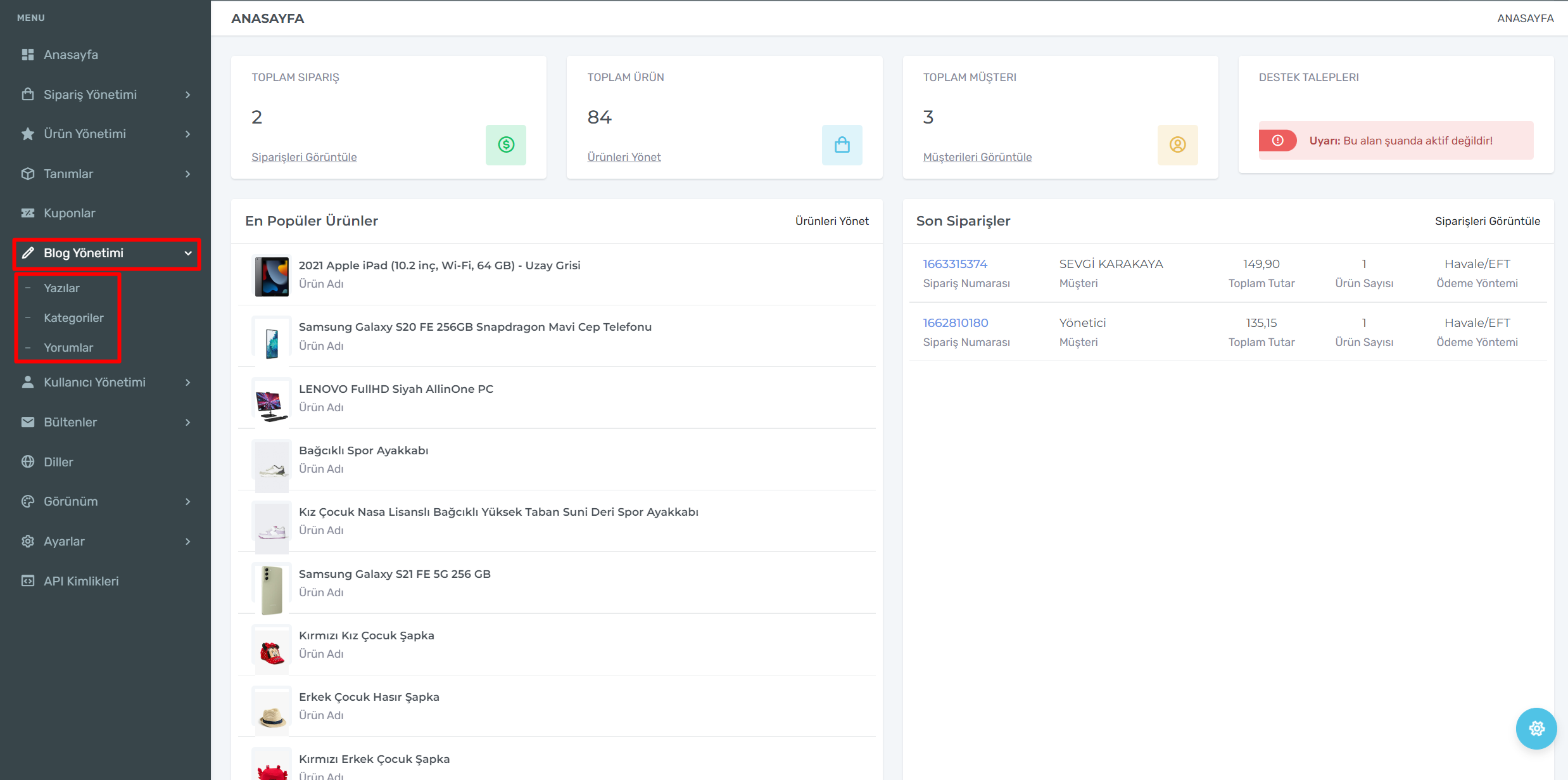Click the blue shopping bag products icon
This screenshot has height=780, width=1568.
[x=842, y=144]
